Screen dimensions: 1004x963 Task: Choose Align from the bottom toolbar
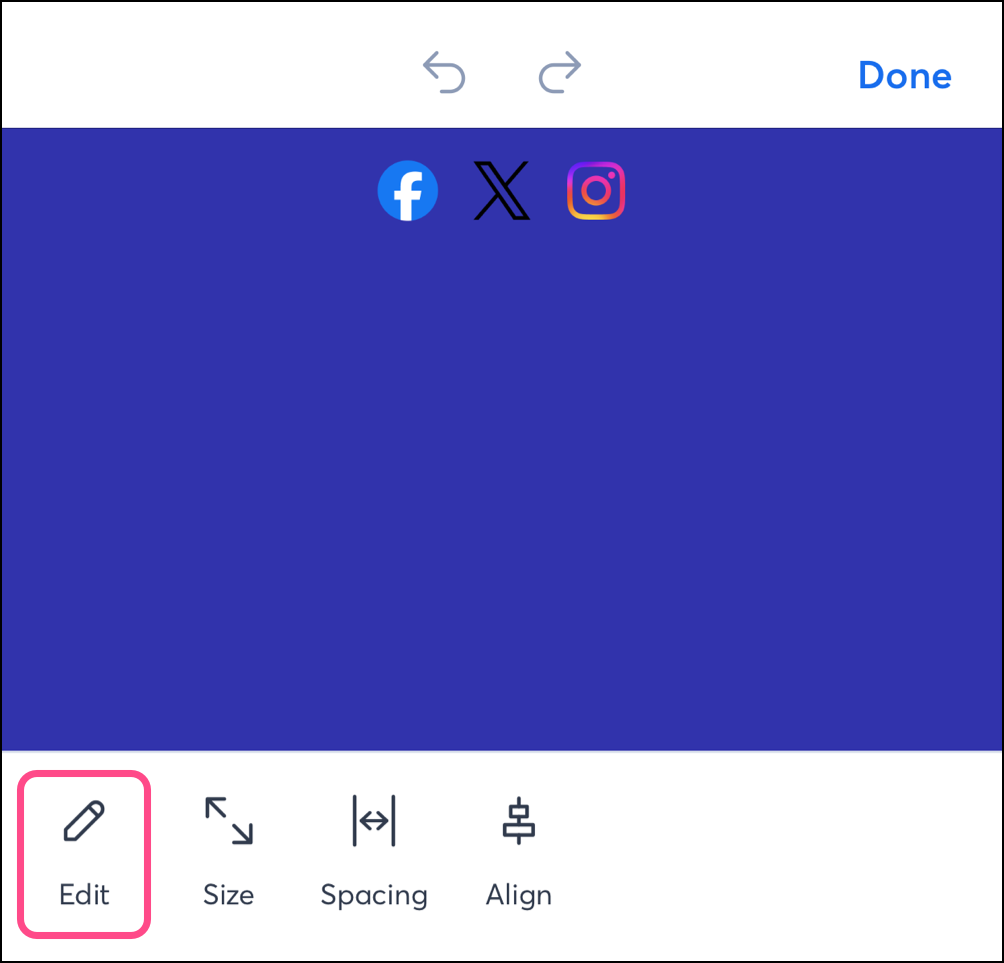[518, 850]
